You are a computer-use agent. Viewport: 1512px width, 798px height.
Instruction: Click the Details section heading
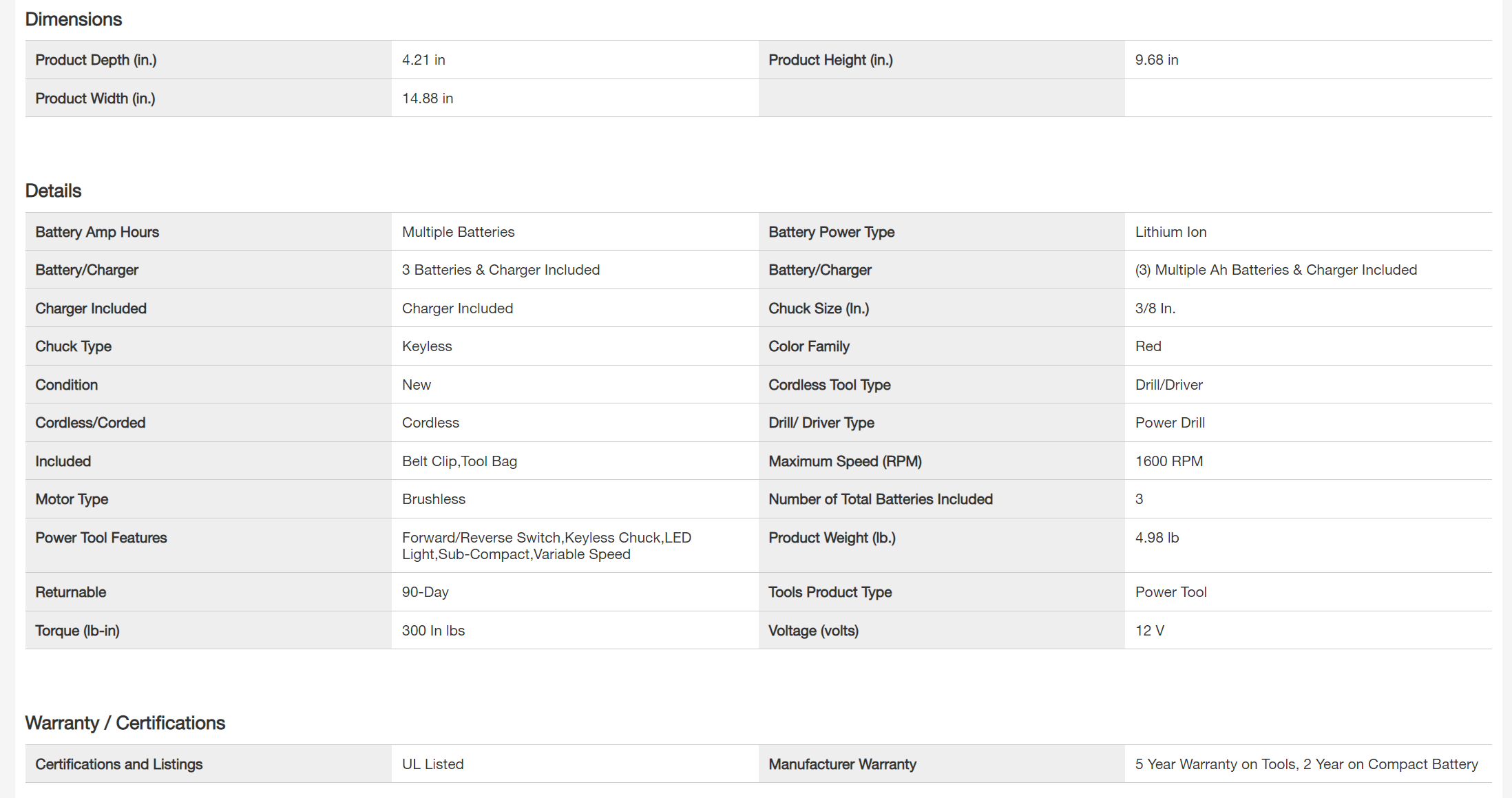[54, 191]
